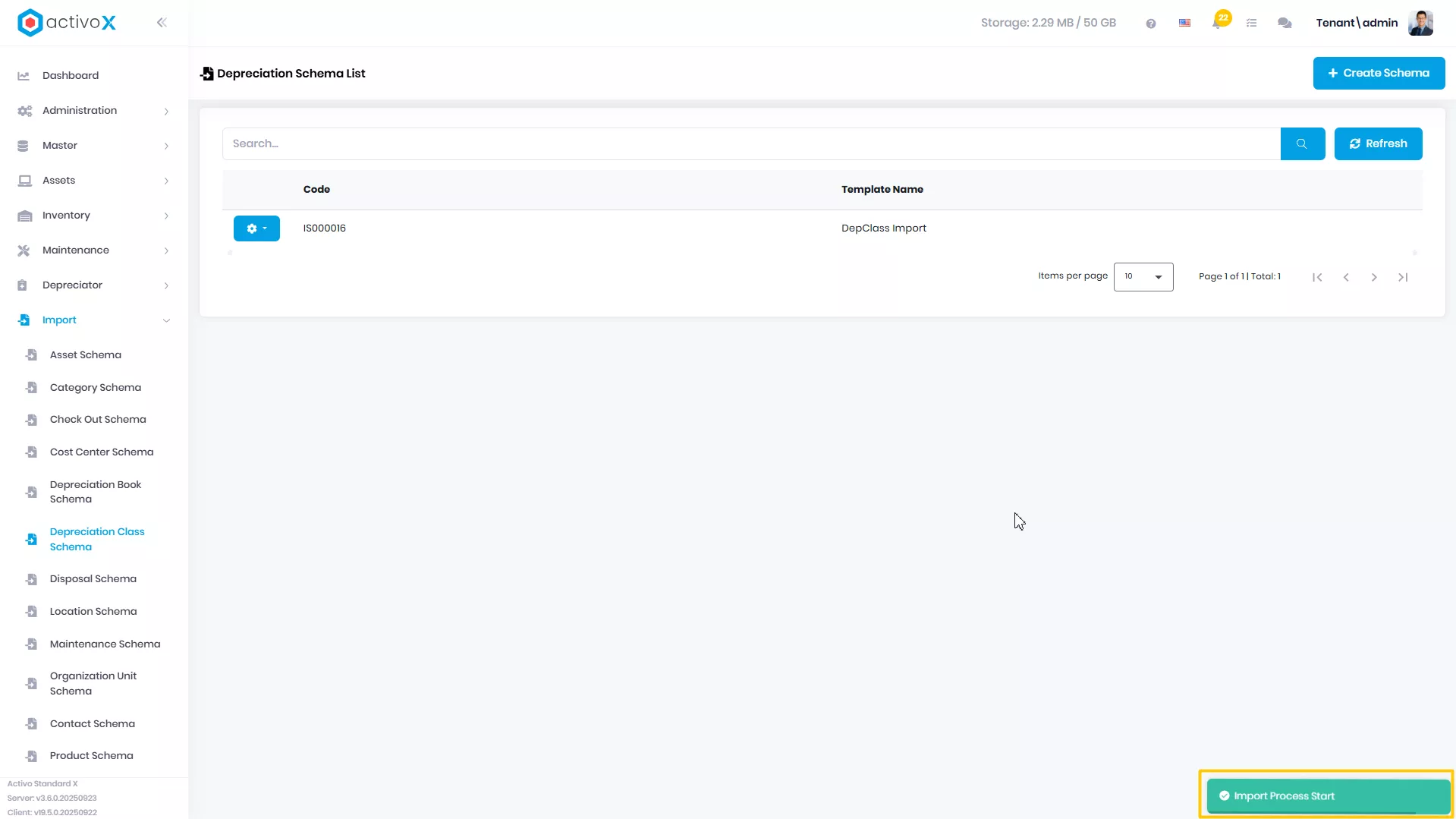Viewport: 1456px width, 819px height.
Task: Go to last page of results
Action: [1403, 277]
